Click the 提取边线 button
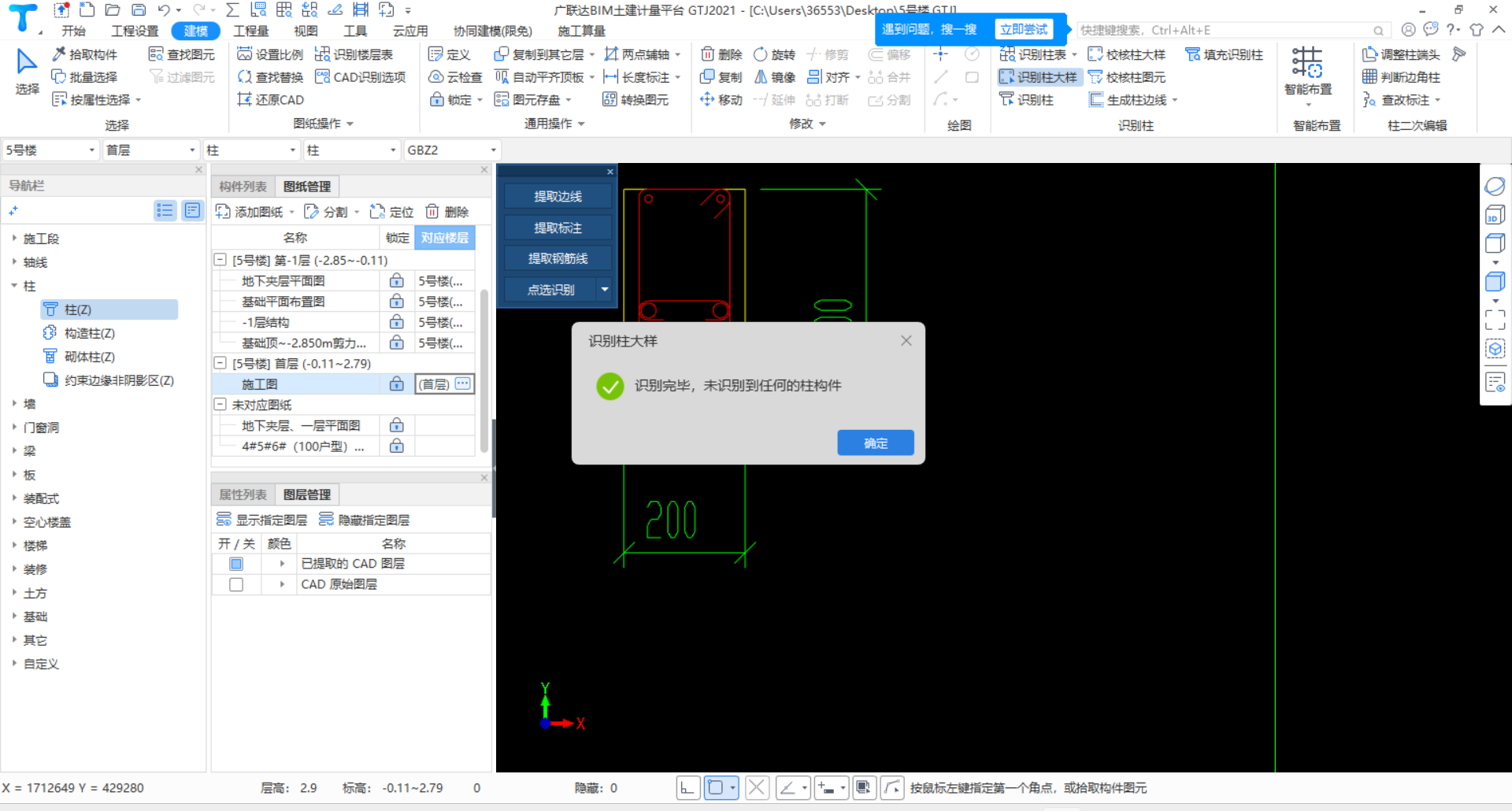This screenshot has width=1512, height=811. point(558,197)
